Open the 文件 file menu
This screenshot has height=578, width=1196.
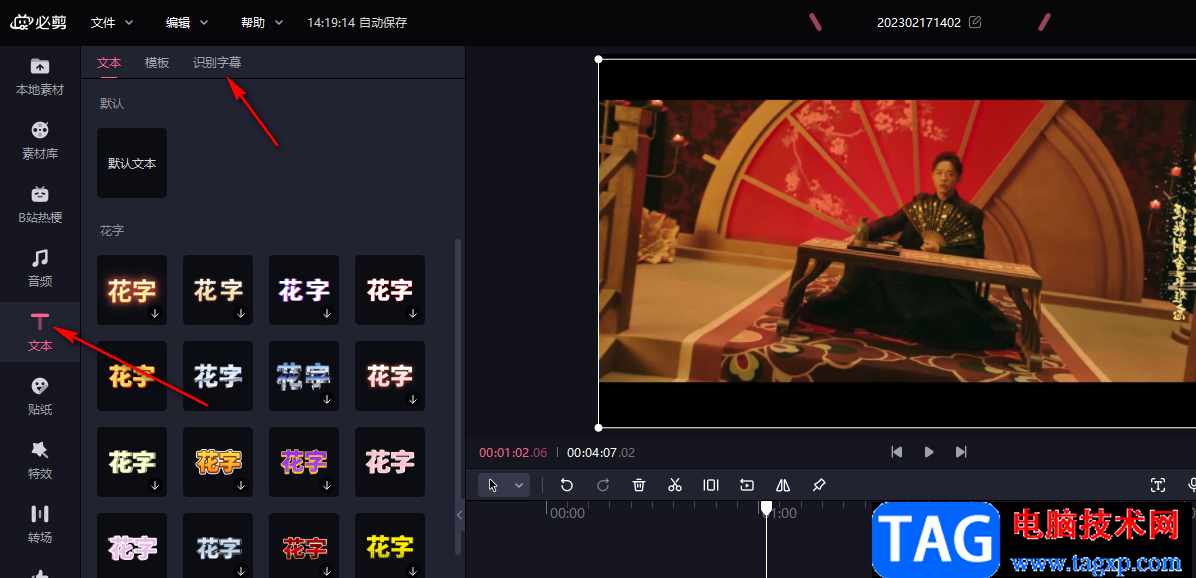click(x=112, y=22)
